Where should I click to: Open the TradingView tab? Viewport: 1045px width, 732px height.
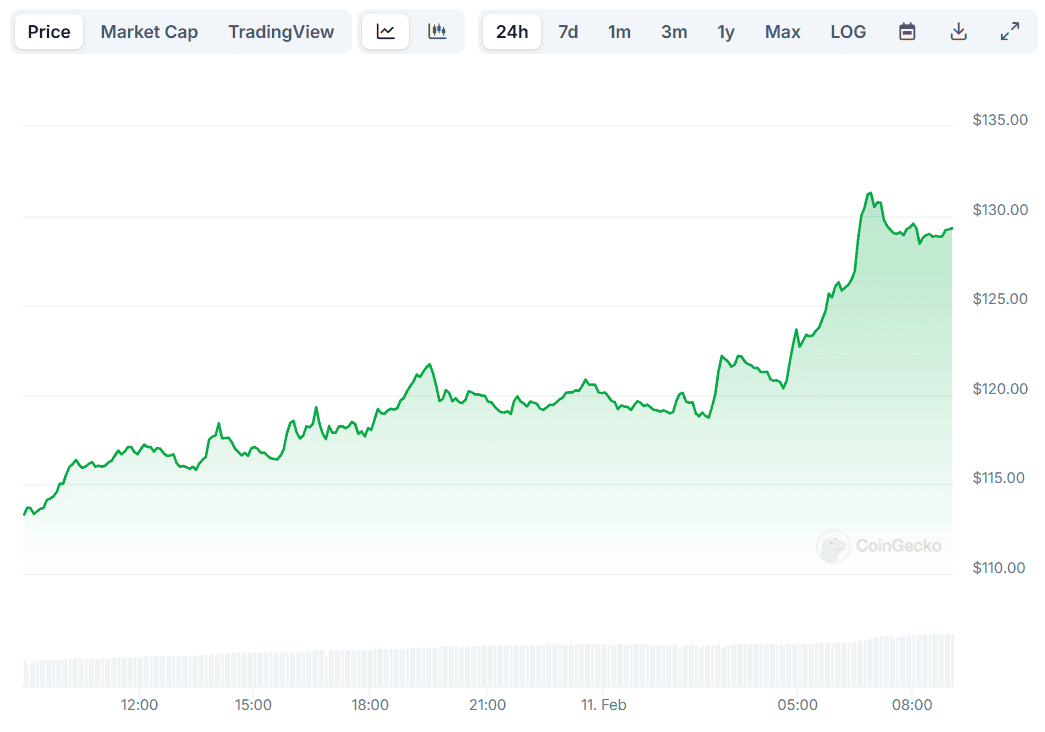click(281, 32)
